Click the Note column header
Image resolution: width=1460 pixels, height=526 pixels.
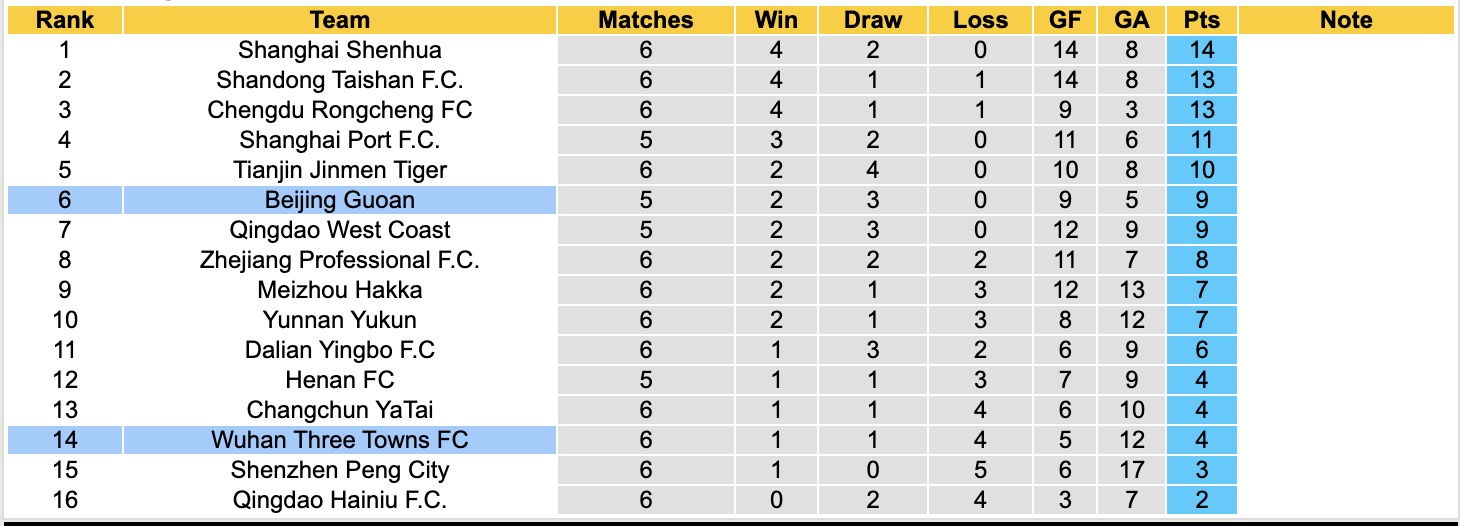[1346, 20]
